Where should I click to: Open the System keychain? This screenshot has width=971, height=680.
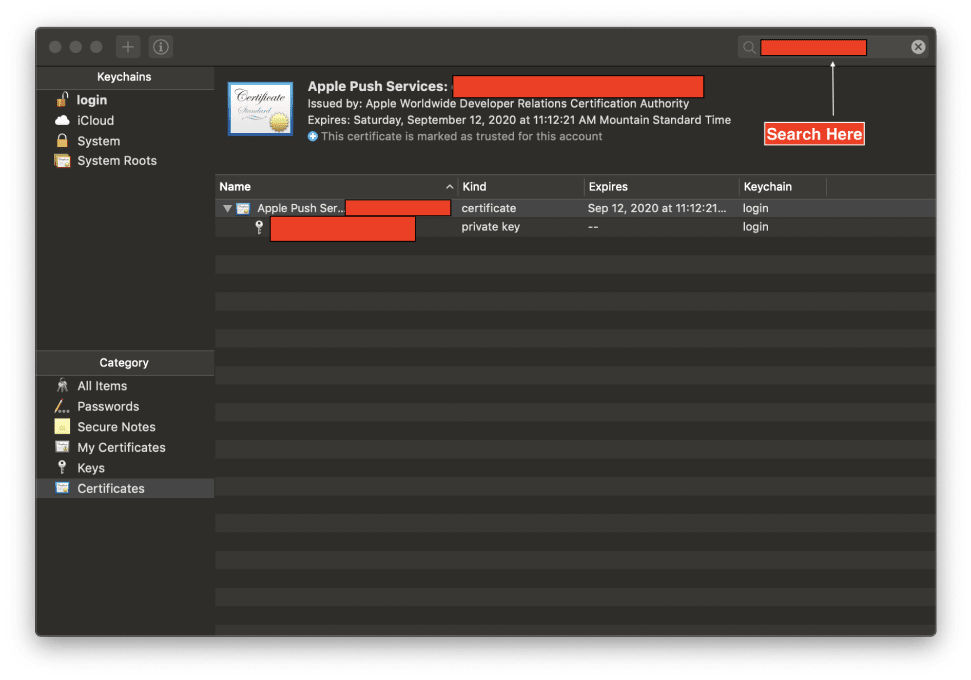click(98, 141)
